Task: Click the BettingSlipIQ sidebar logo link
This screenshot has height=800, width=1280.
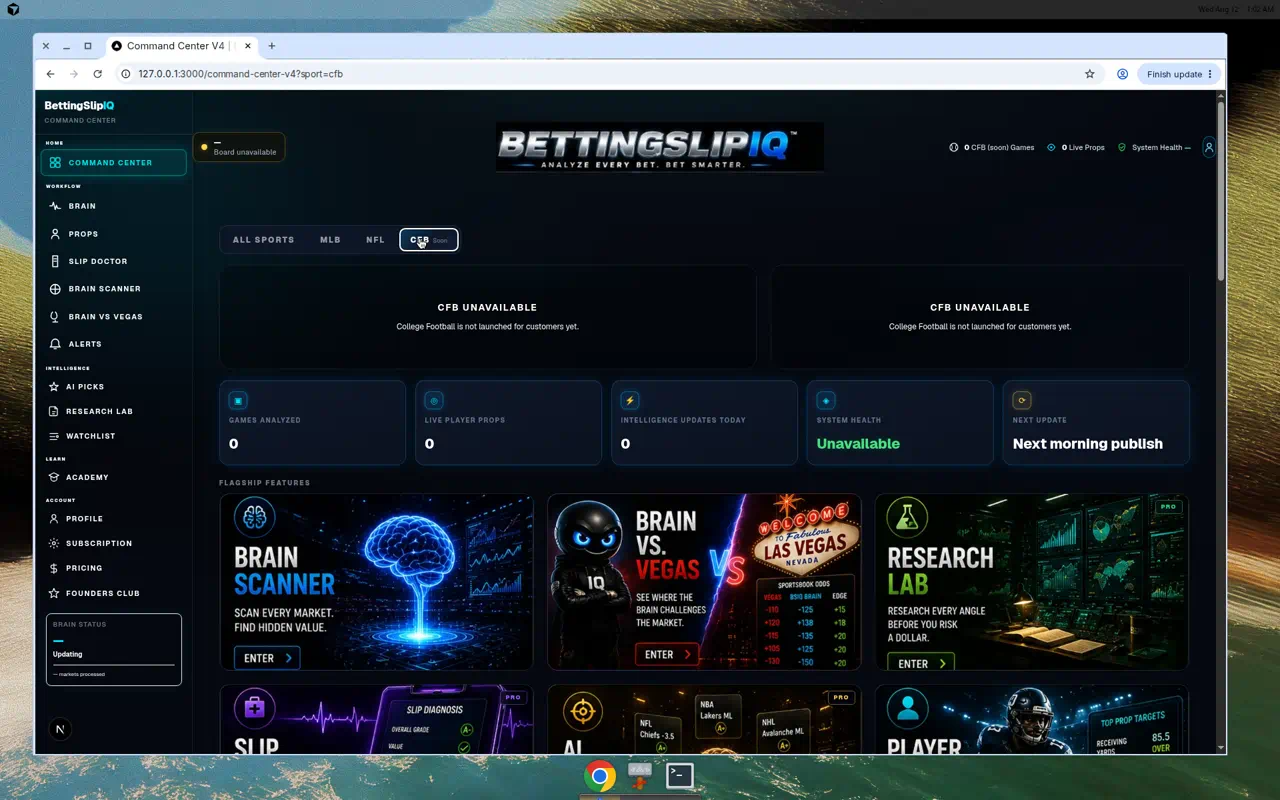Action: coord(79,105)
